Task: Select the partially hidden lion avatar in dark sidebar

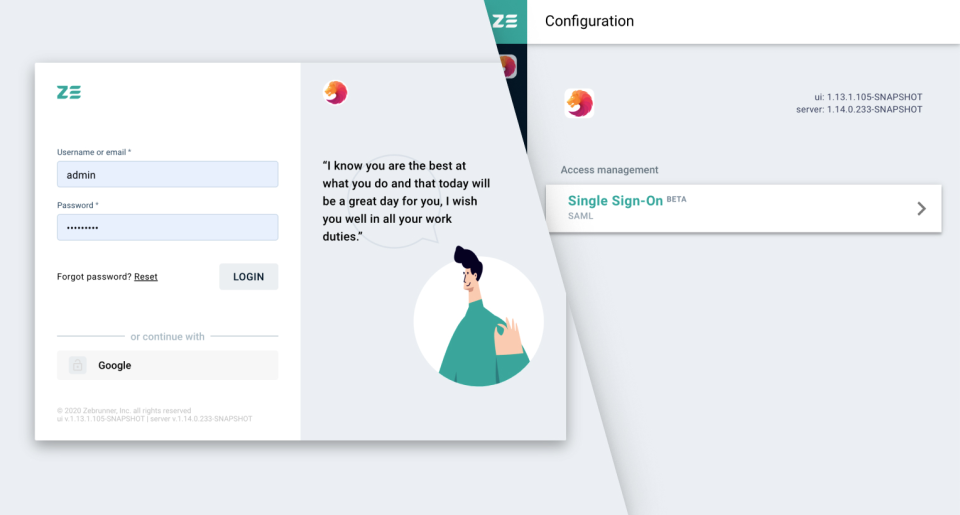Action: click(x=508, y=67)
